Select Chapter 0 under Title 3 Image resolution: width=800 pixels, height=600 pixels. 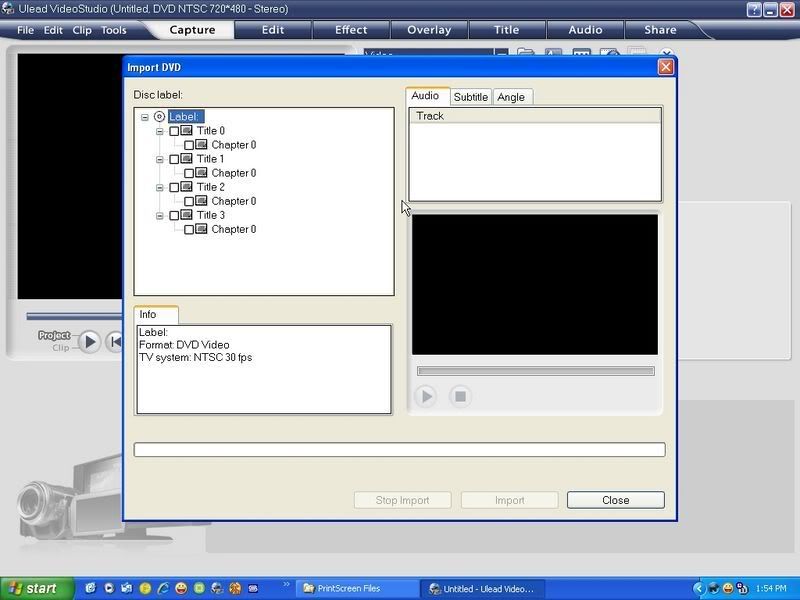[x=233, y=229]
